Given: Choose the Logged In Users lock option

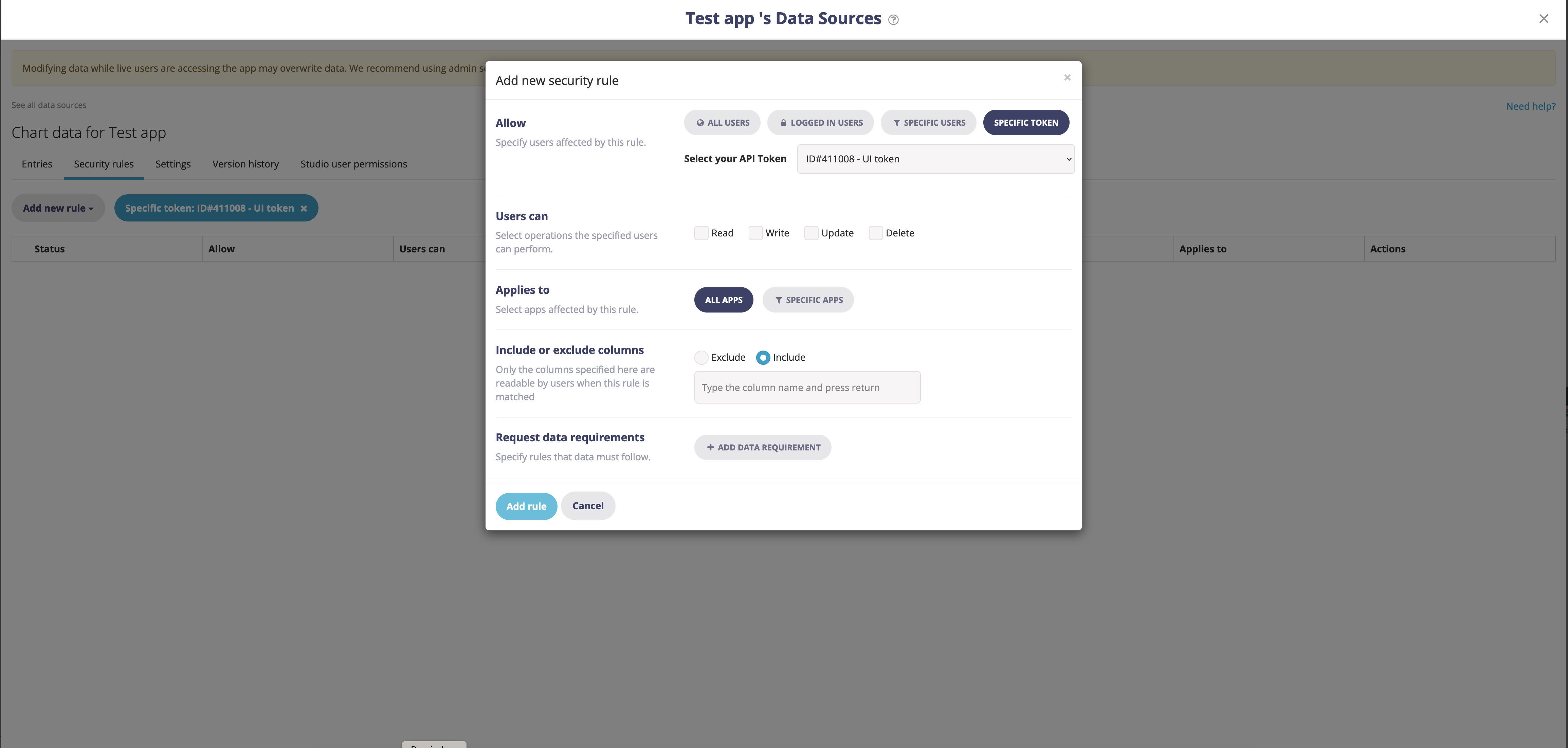Looking at the screenshot, I should coord(820,122).
